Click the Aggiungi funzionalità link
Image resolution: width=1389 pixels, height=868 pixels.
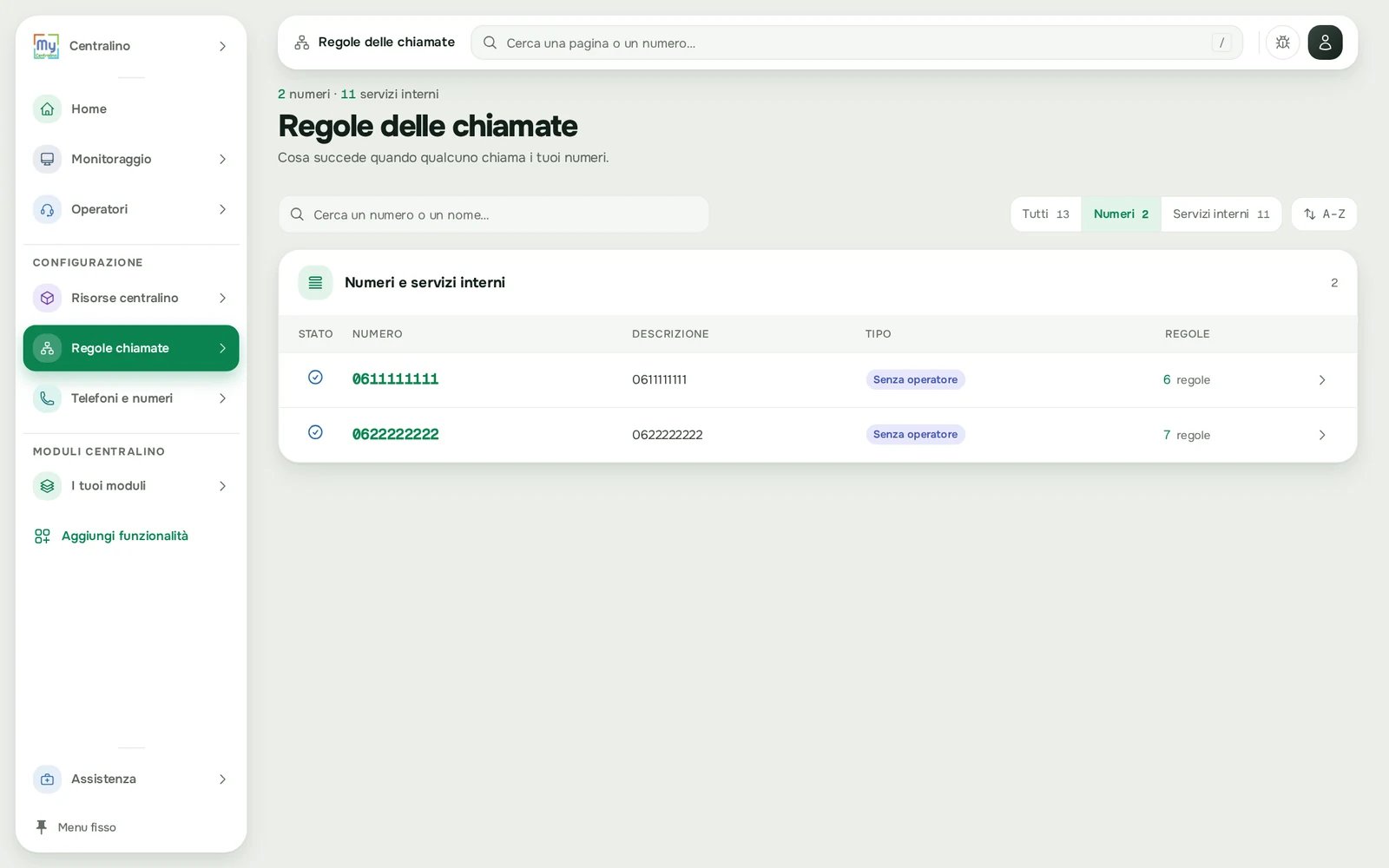(x=125, y=536)
